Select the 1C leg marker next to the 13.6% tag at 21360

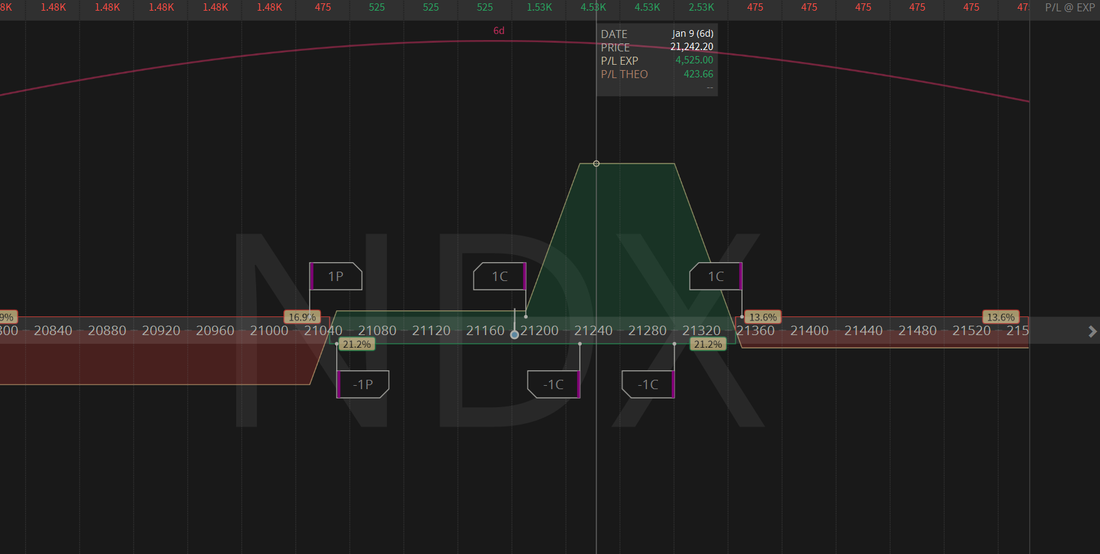716,276
